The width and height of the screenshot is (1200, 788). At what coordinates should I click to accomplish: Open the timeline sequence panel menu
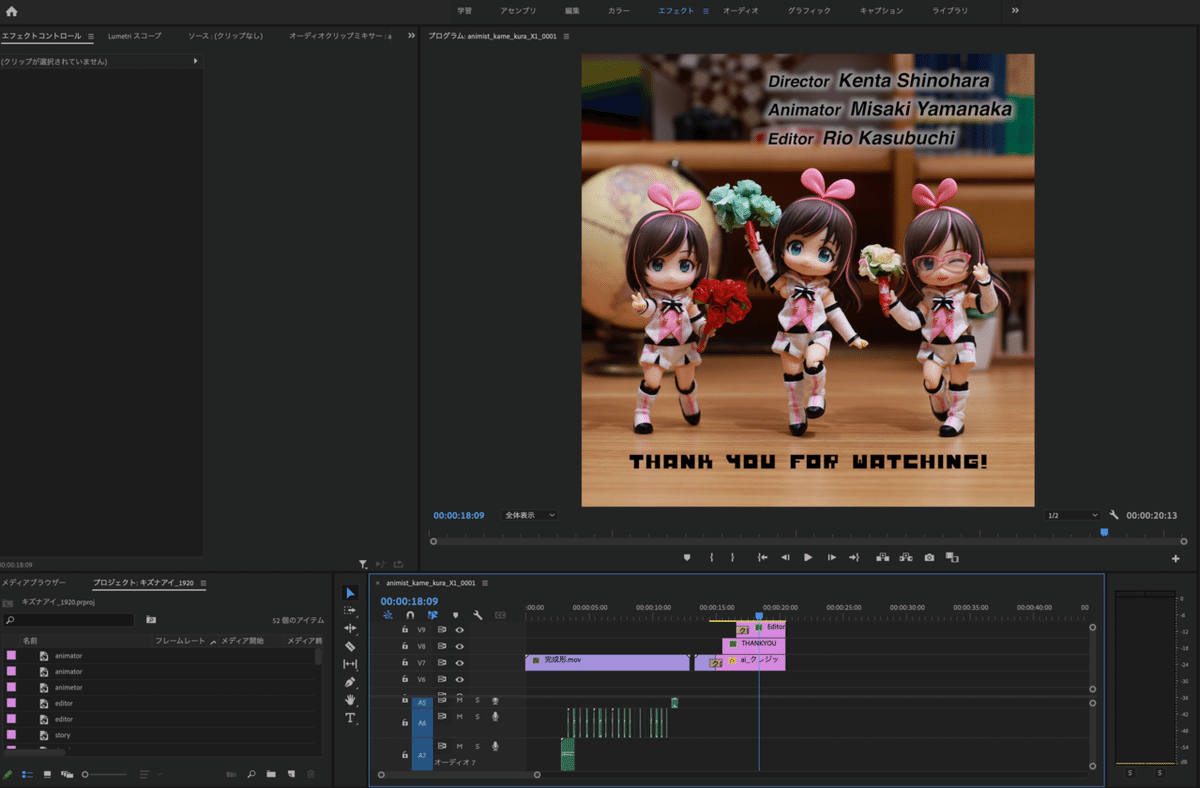point(485,582)
